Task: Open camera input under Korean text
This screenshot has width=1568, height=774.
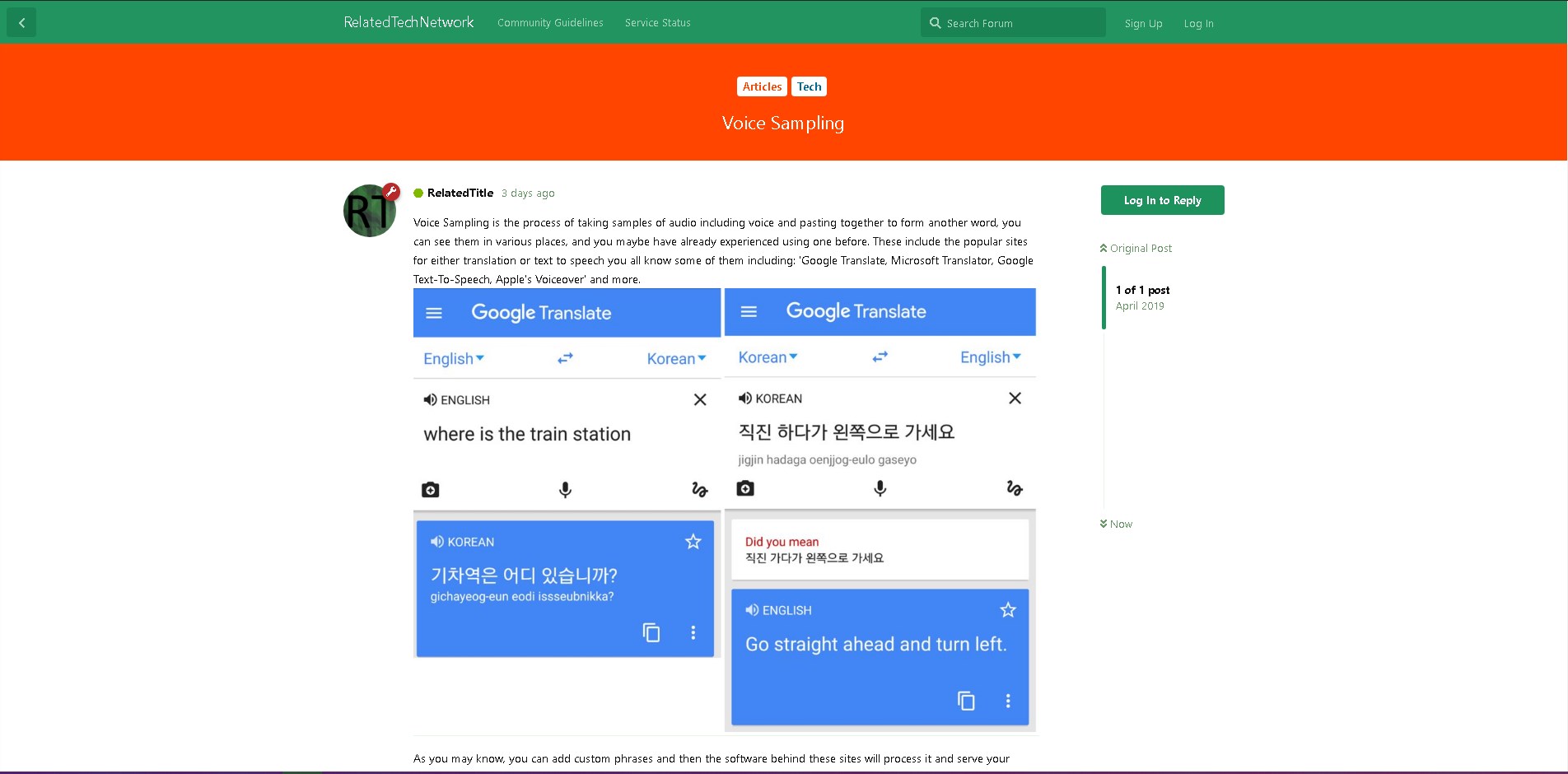Action: (x=745, y=488)
